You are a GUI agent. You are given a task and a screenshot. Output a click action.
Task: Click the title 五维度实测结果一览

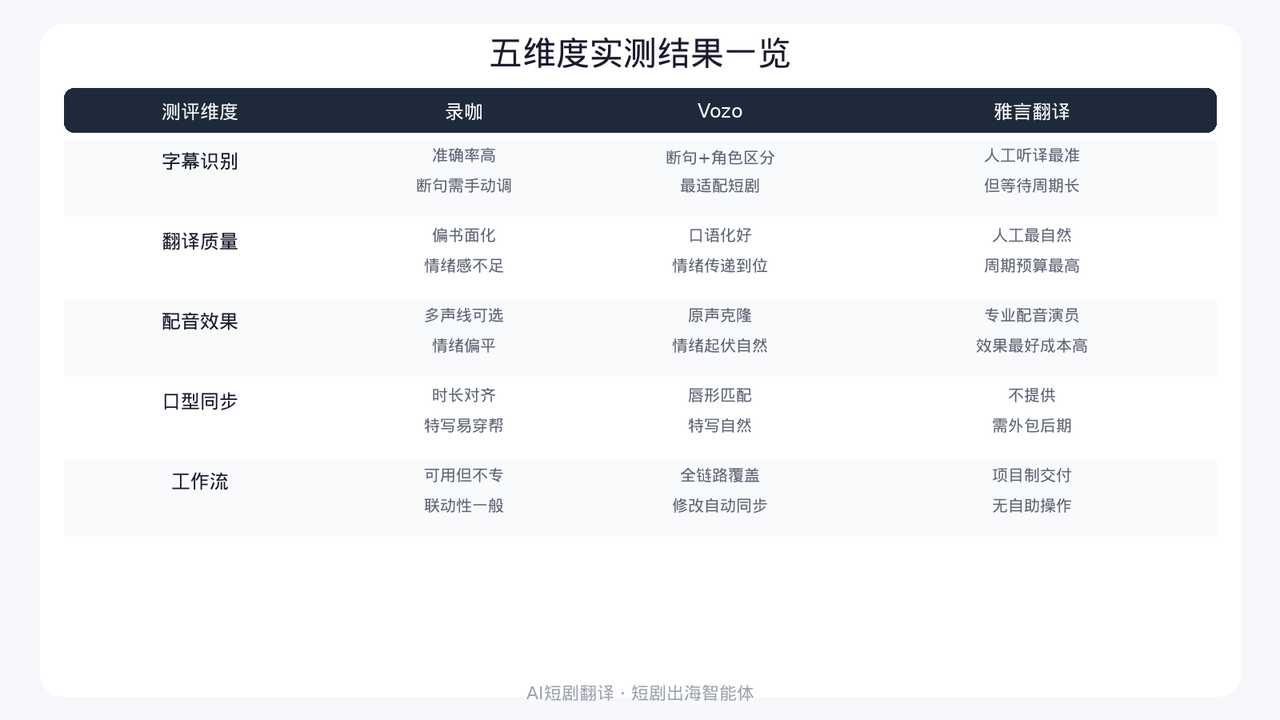pyautogui.click(x=640, y=53)
